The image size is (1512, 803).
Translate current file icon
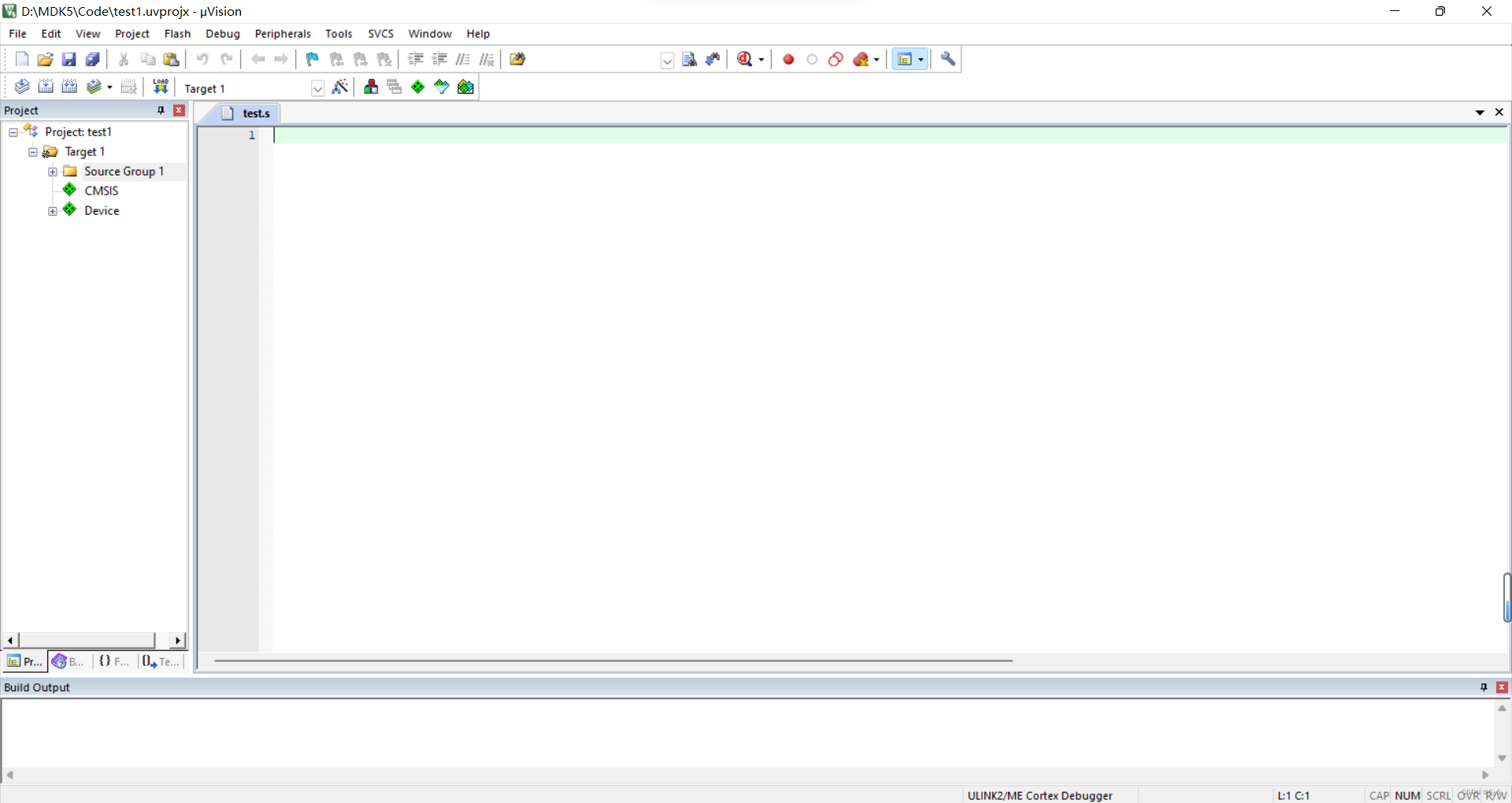click(x=22, y=87)
